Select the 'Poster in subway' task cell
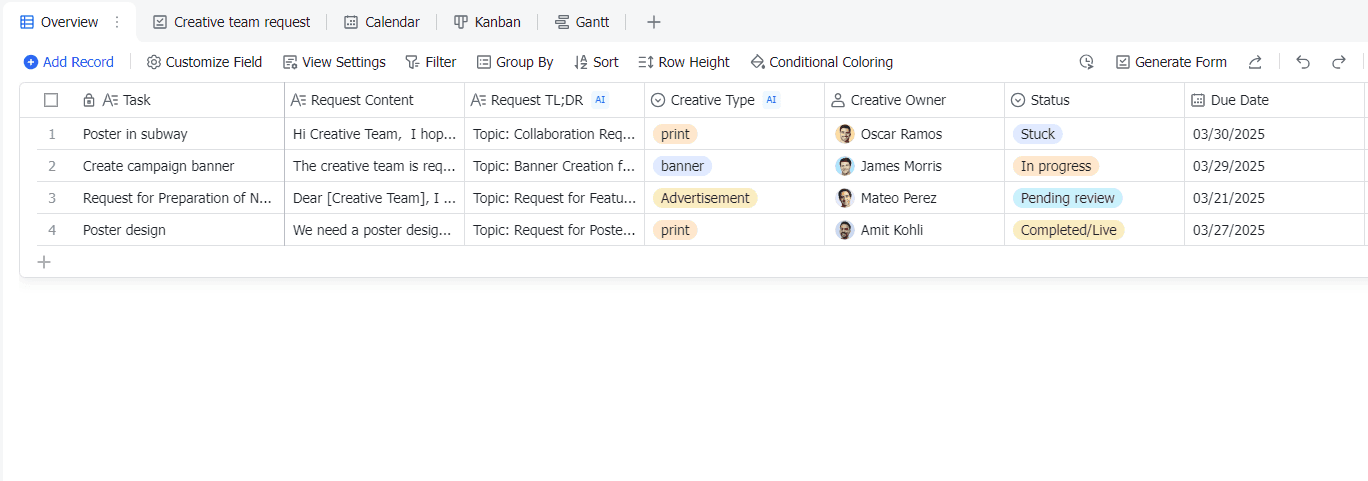 click(x=135, y=134)
